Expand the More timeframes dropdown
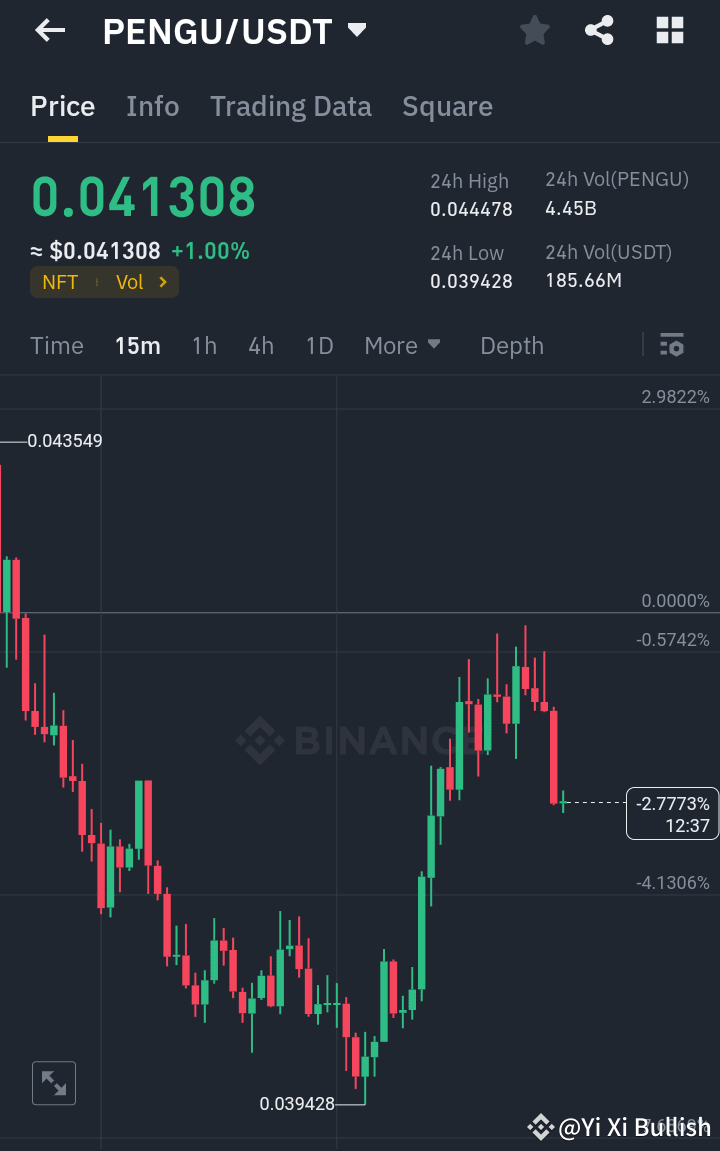 (402, 345)
